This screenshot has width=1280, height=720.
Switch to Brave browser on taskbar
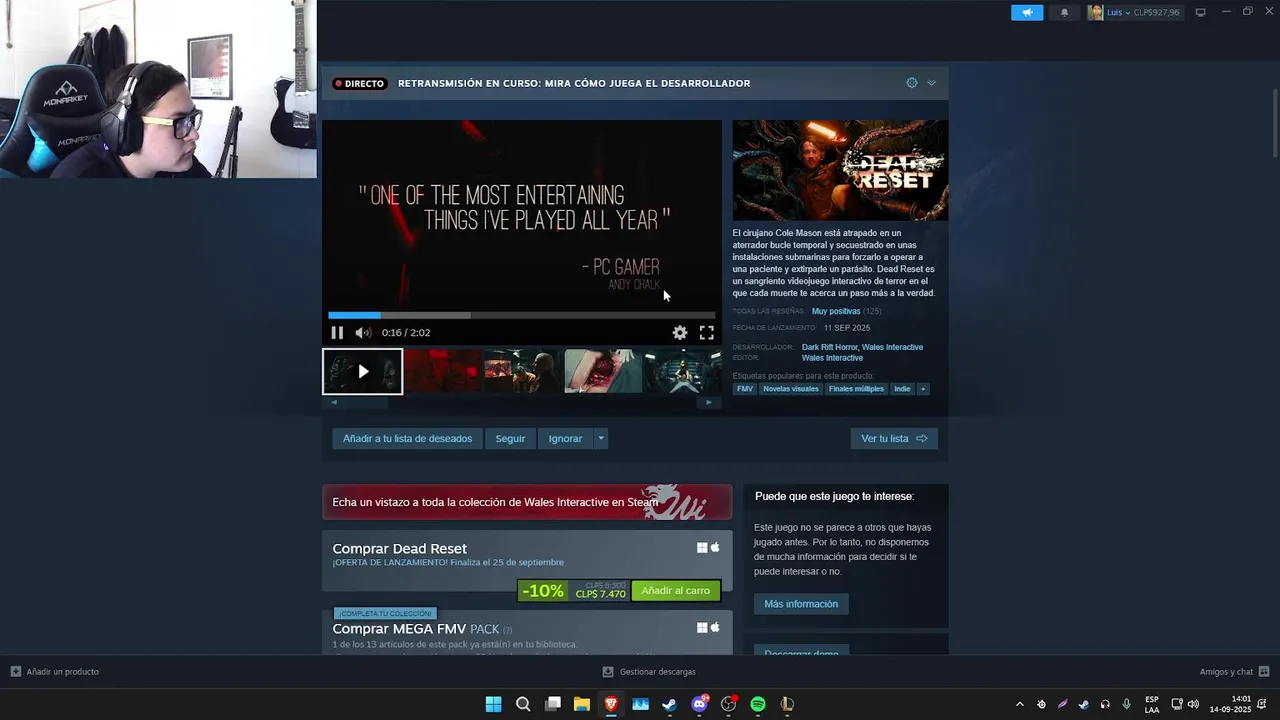(611, 704)
